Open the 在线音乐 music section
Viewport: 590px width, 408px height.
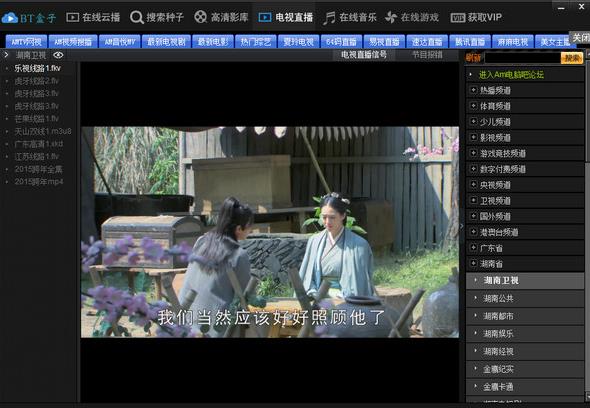(350, 17)
